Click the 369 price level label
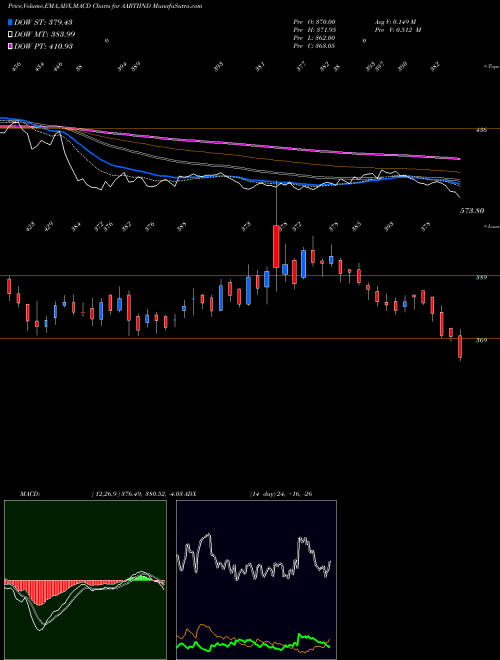 click(x=481, y=341)
